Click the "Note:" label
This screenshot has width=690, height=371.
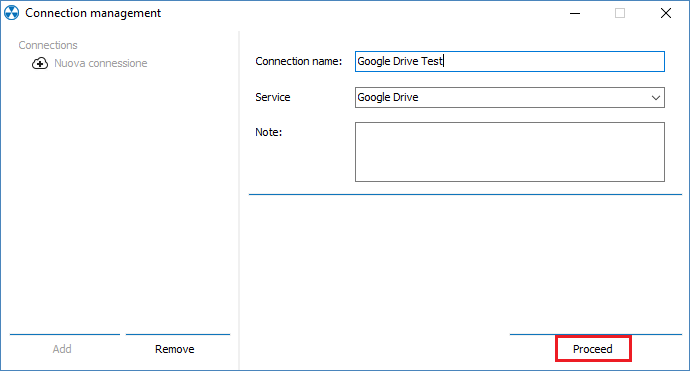click(x=268, y=132)
